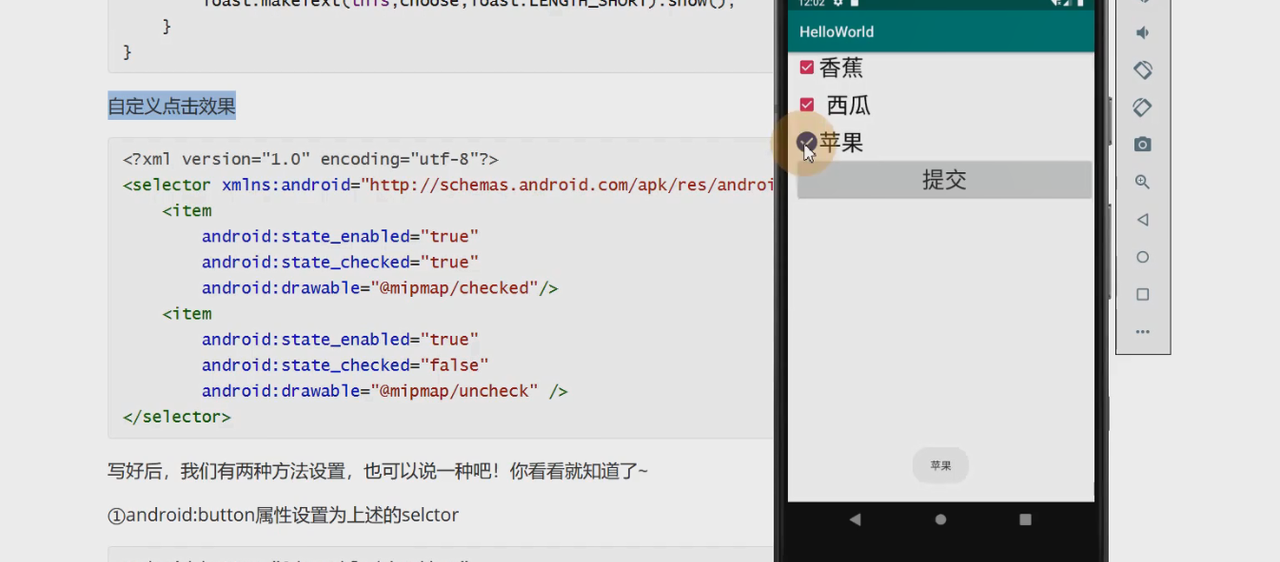This screenshot has width=1280, height=562.
Task: Uncheck the 西瓜 checkbox
Action: point(807,105)
